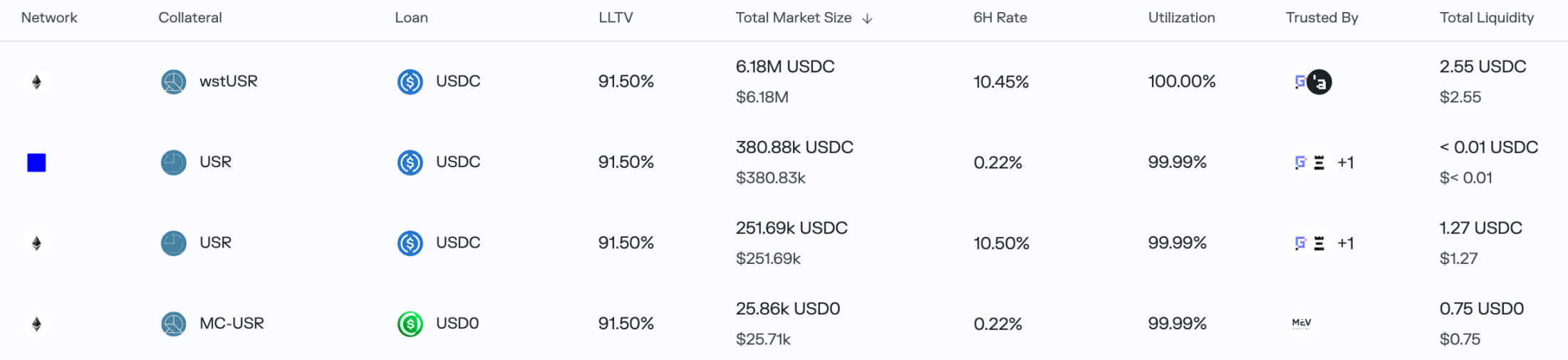Image resolution: width=1568 pixels, height=360 pixels.
Task: Click the 6.18M USDC market size value
Action: pos(785,67)
